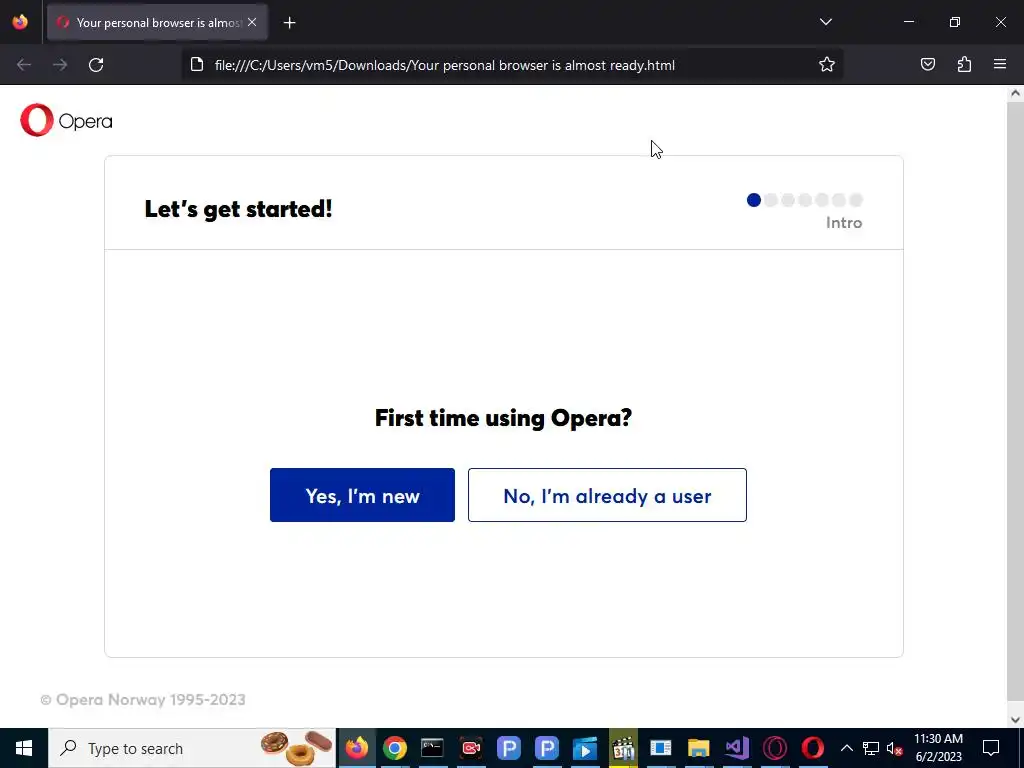
Task: Click the network tray icon
Action: (x=871, y=748)
